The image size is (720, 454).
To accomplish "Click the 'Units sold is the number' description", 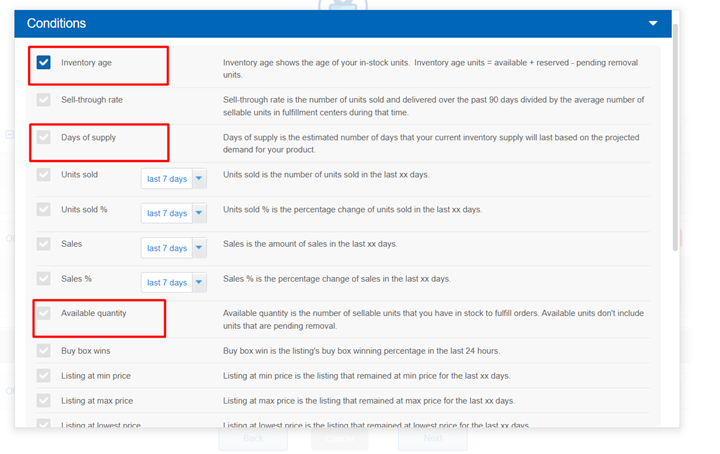I will click(x=326, y=174).
